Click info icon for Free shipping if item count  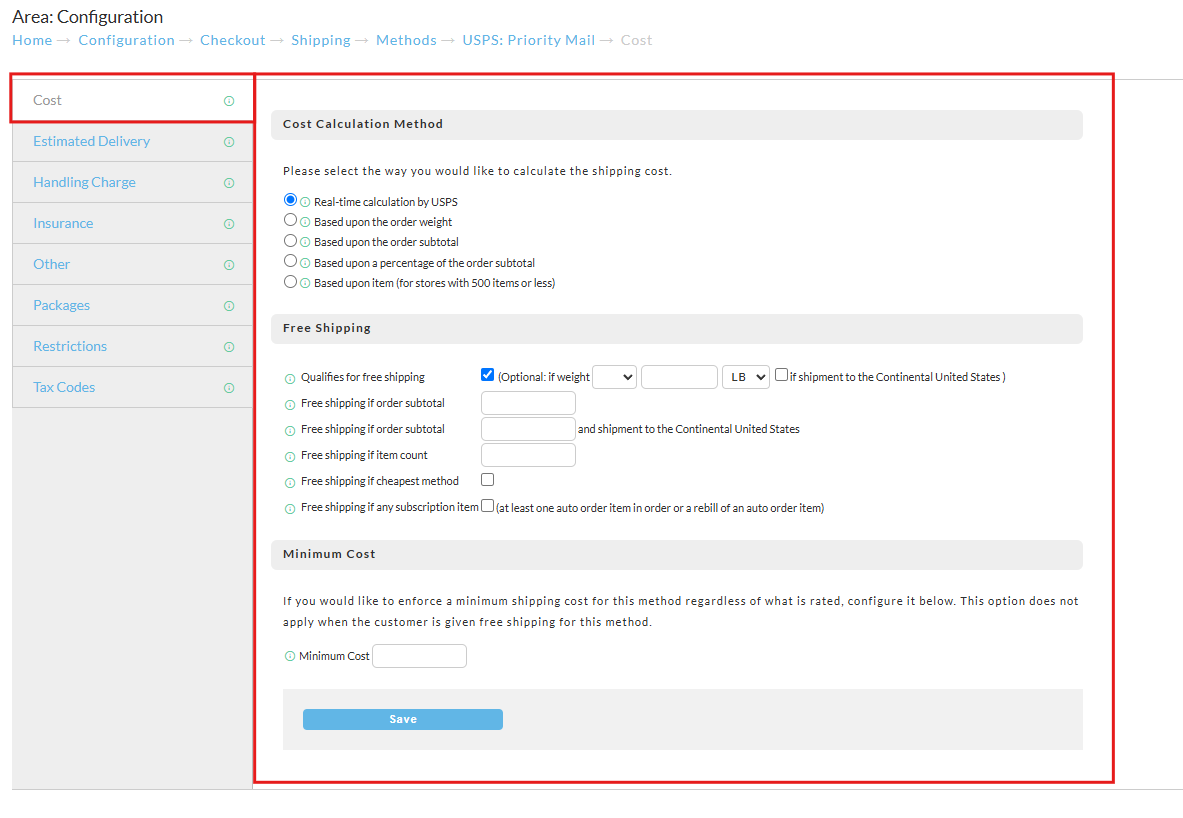coord(290,457)
